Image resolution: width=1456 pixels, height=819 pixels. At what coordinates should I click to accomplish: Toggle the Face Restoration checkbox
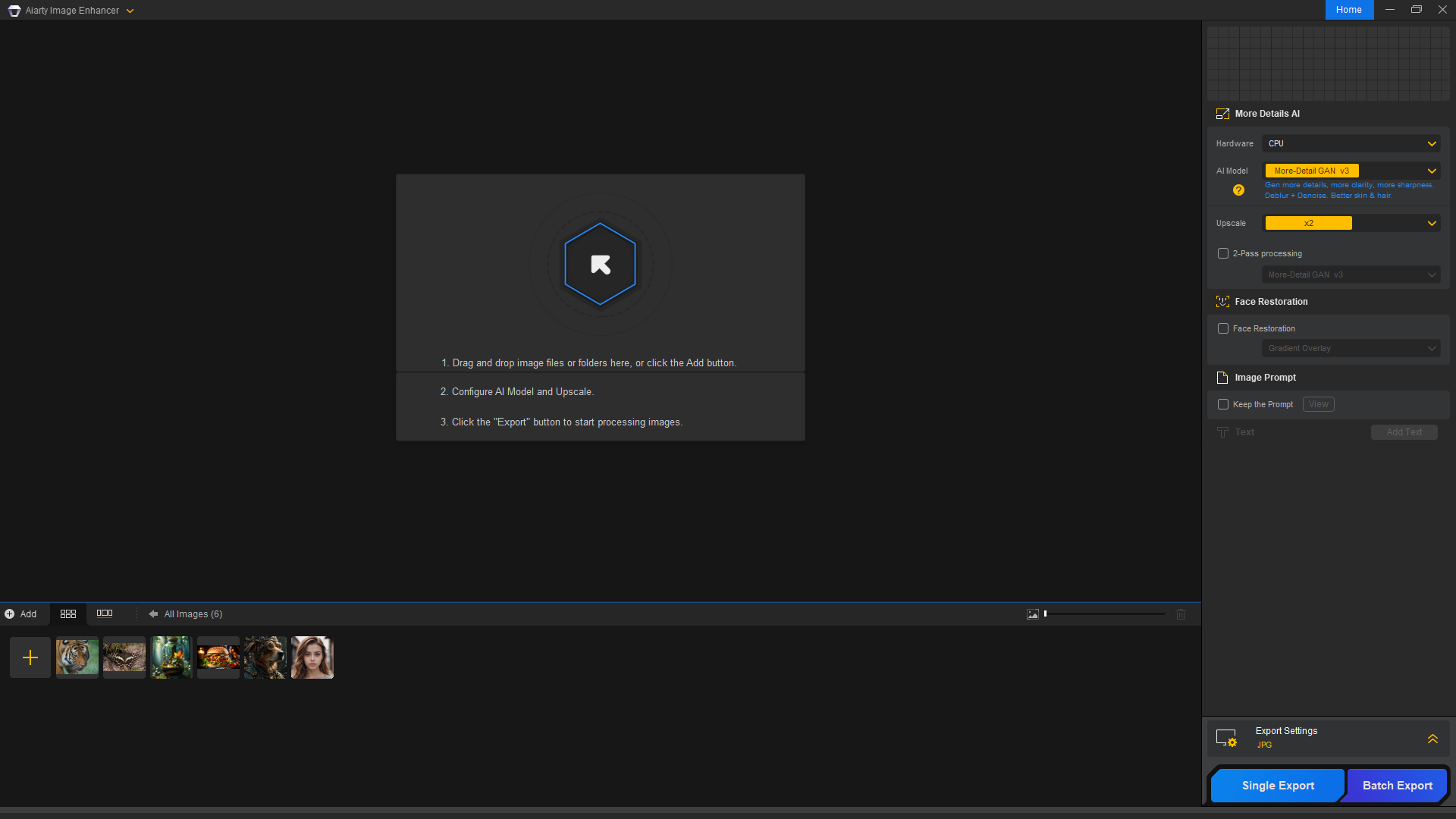click(x=1223, y=328)
